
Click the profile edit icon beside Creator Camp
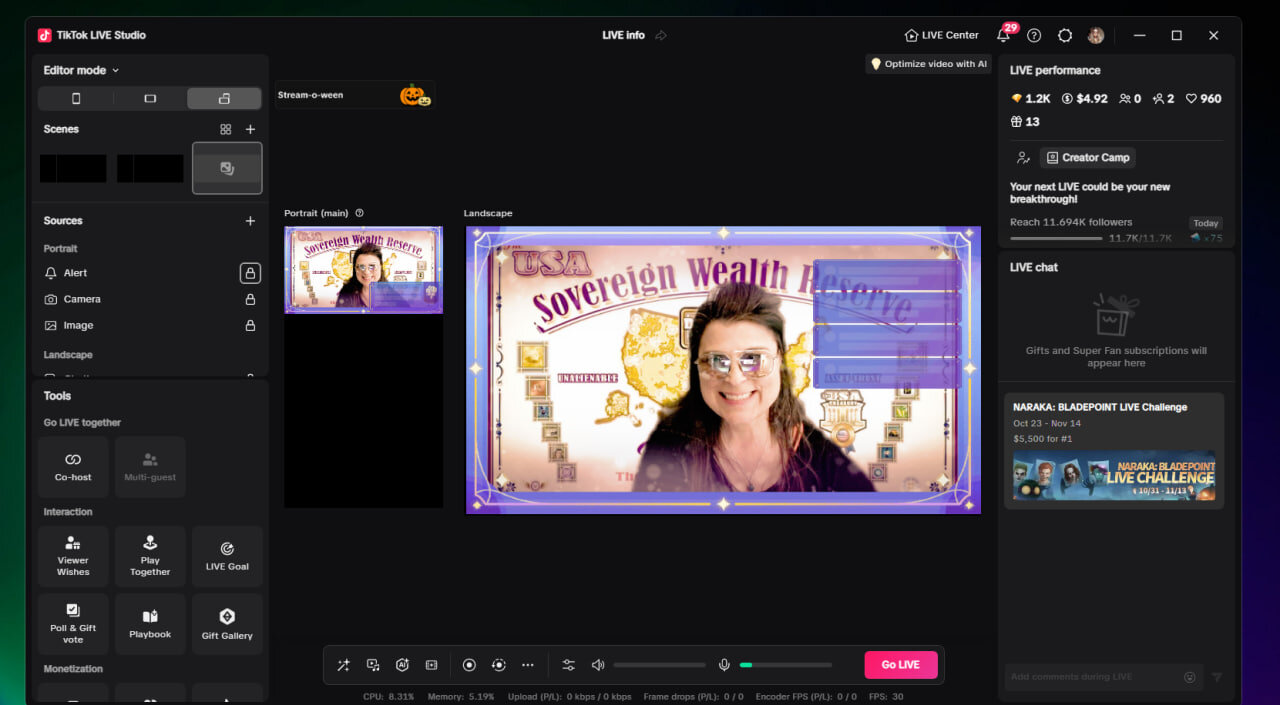[1023, 158]
